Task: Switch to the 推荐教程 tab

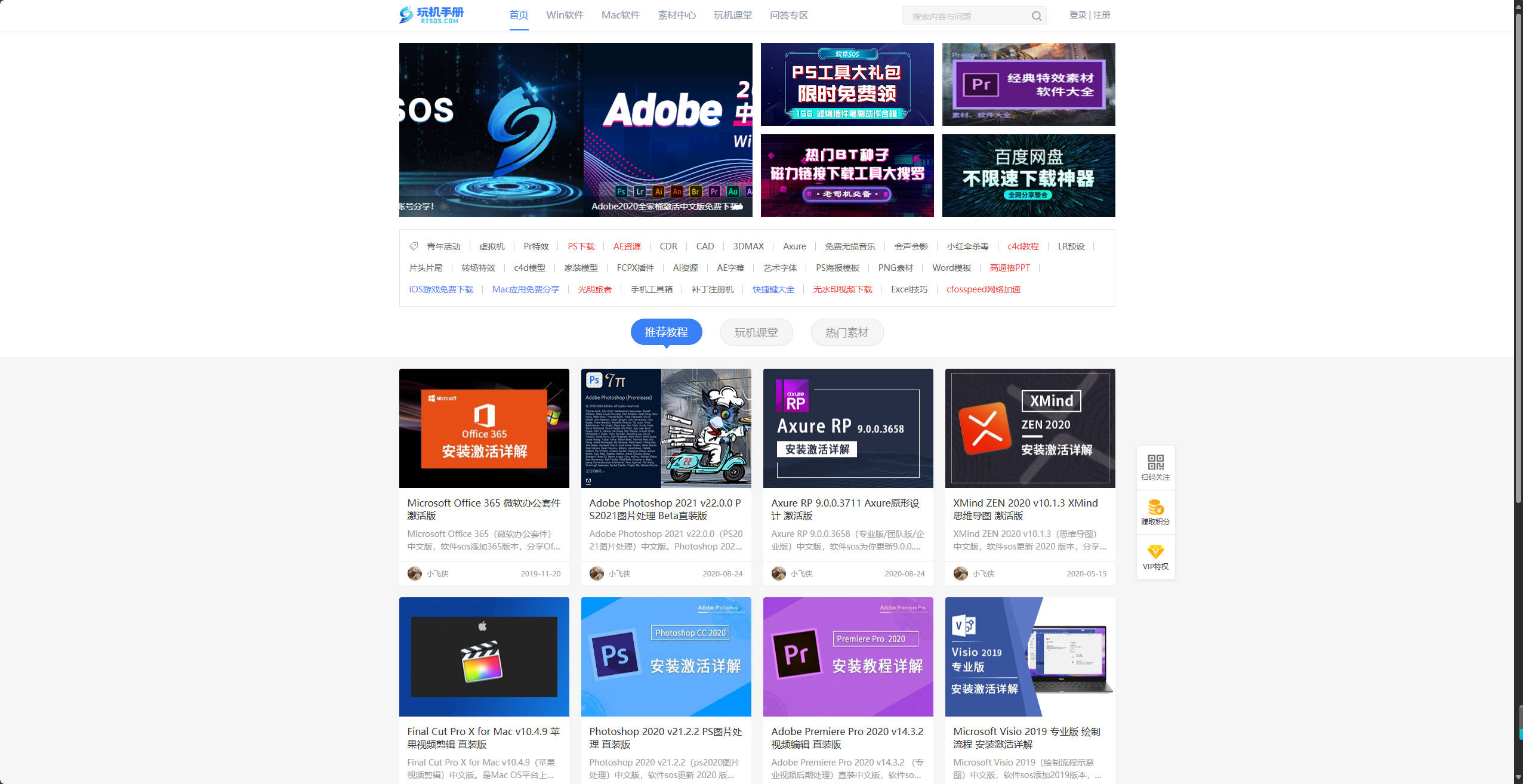Action: (x=666, y=332)
